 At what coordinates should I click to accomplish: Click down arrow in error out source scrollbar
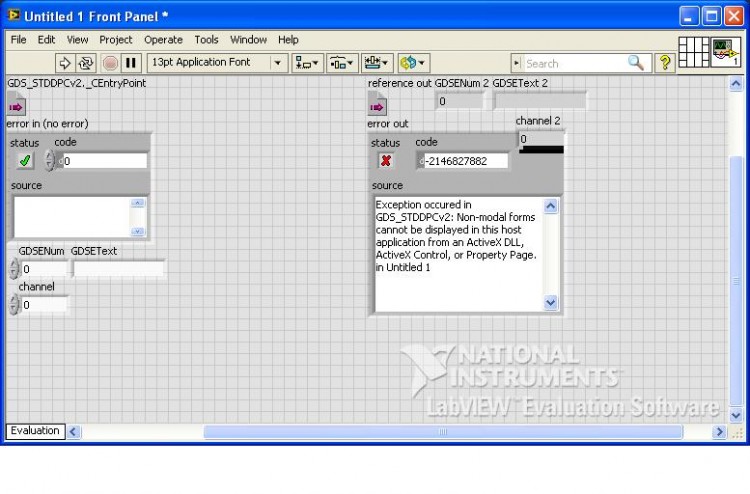pyautogui.click(x=551, y=303)
